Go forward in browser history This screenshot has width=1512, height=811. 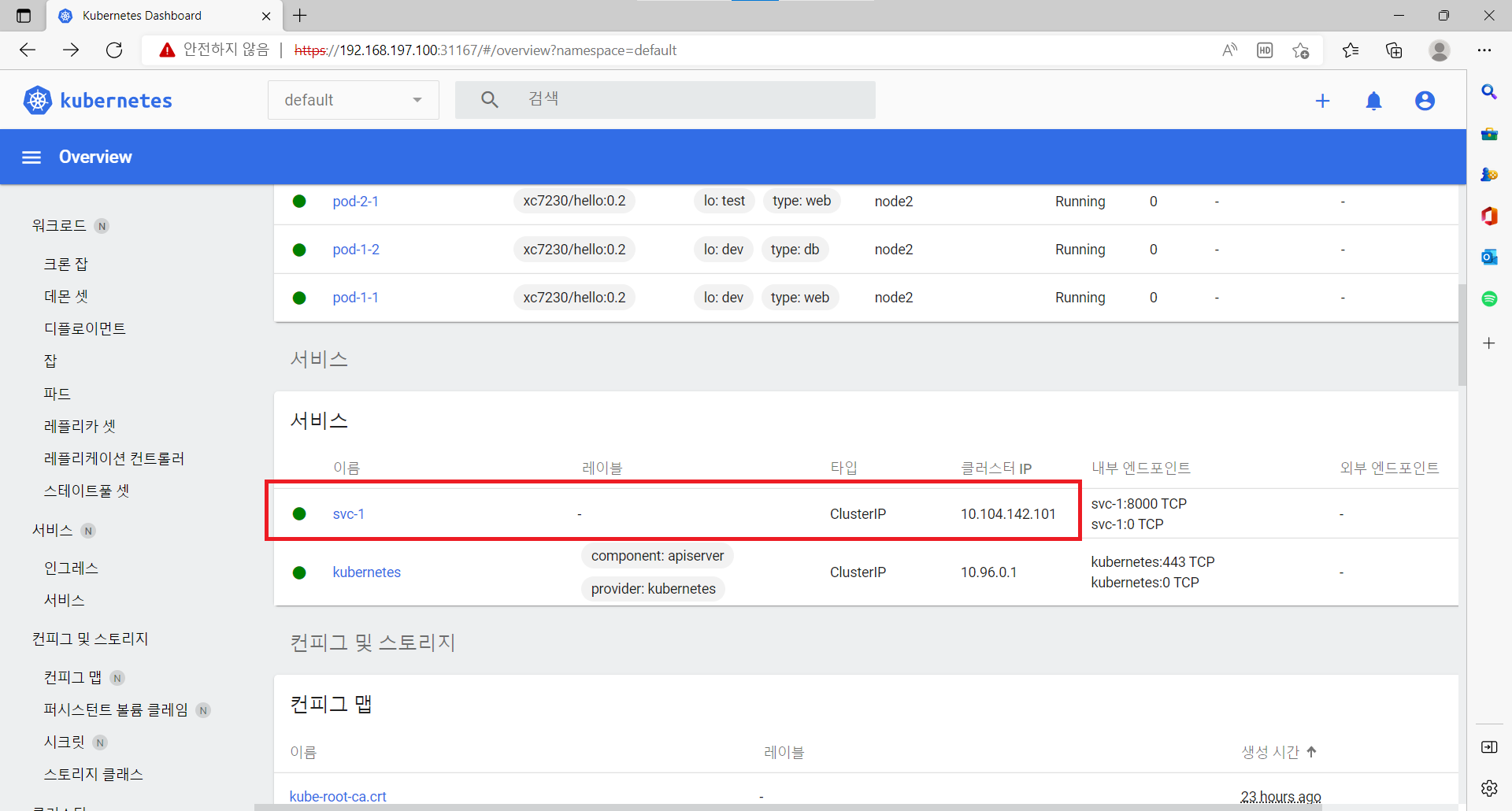tap(71, 50)
